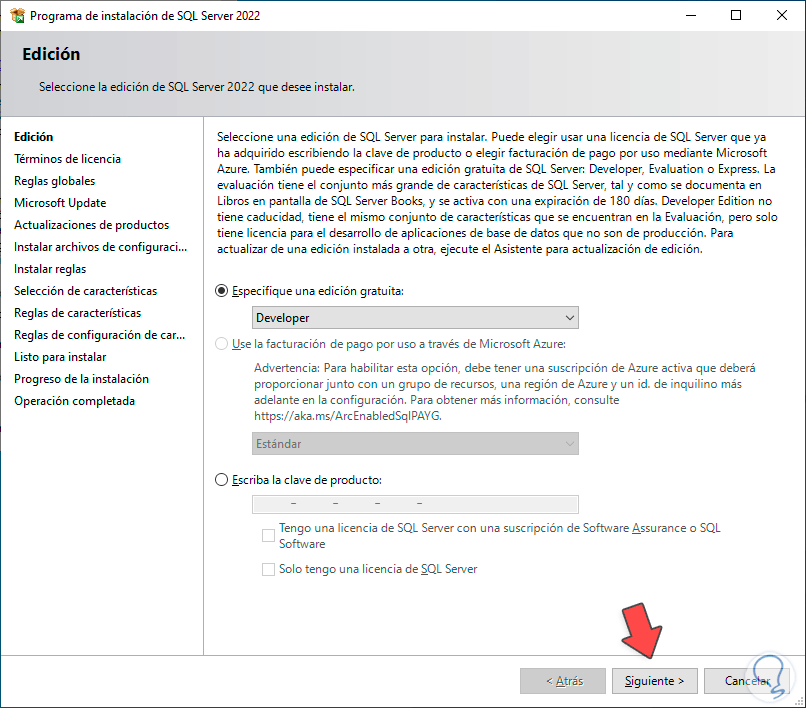Open the Developer edition dropdown
Viewport: 806px width, 708px height.
[415, 318]
